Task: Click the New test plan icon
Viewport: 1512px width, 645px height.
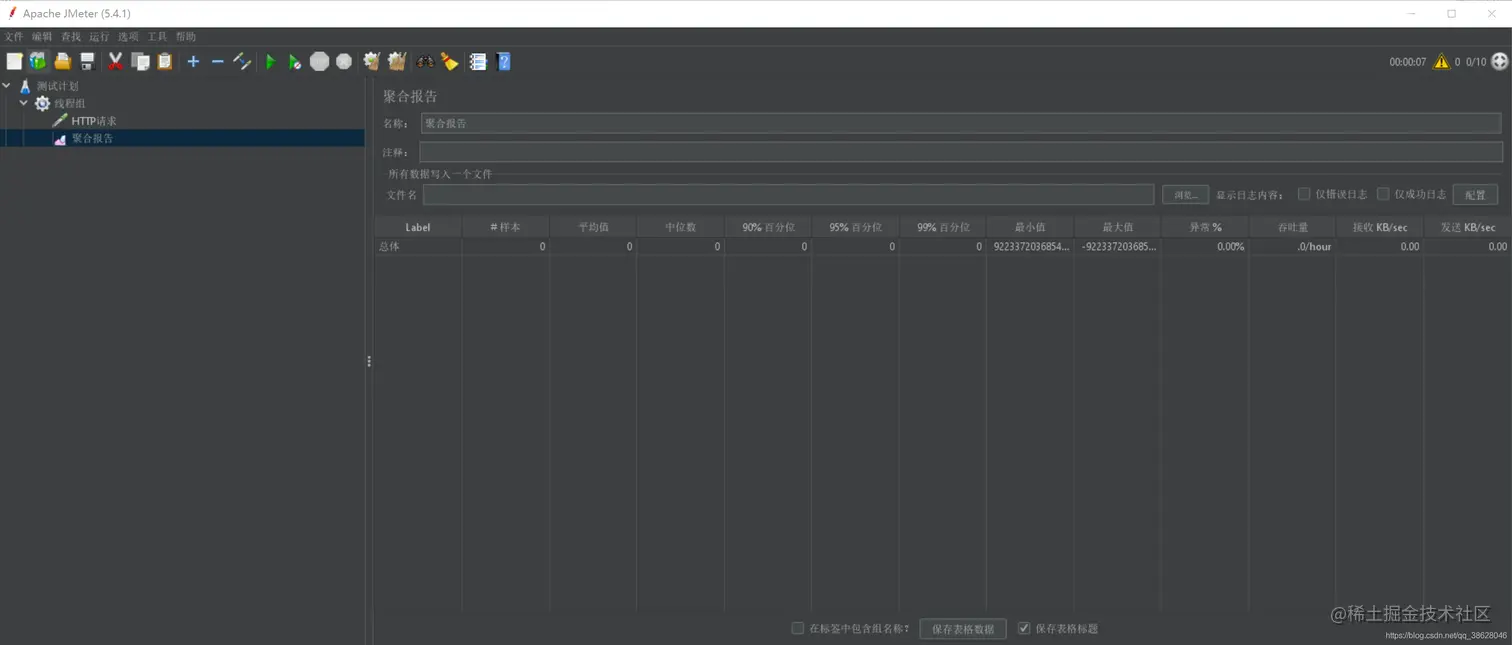Action: coord(14,62)
